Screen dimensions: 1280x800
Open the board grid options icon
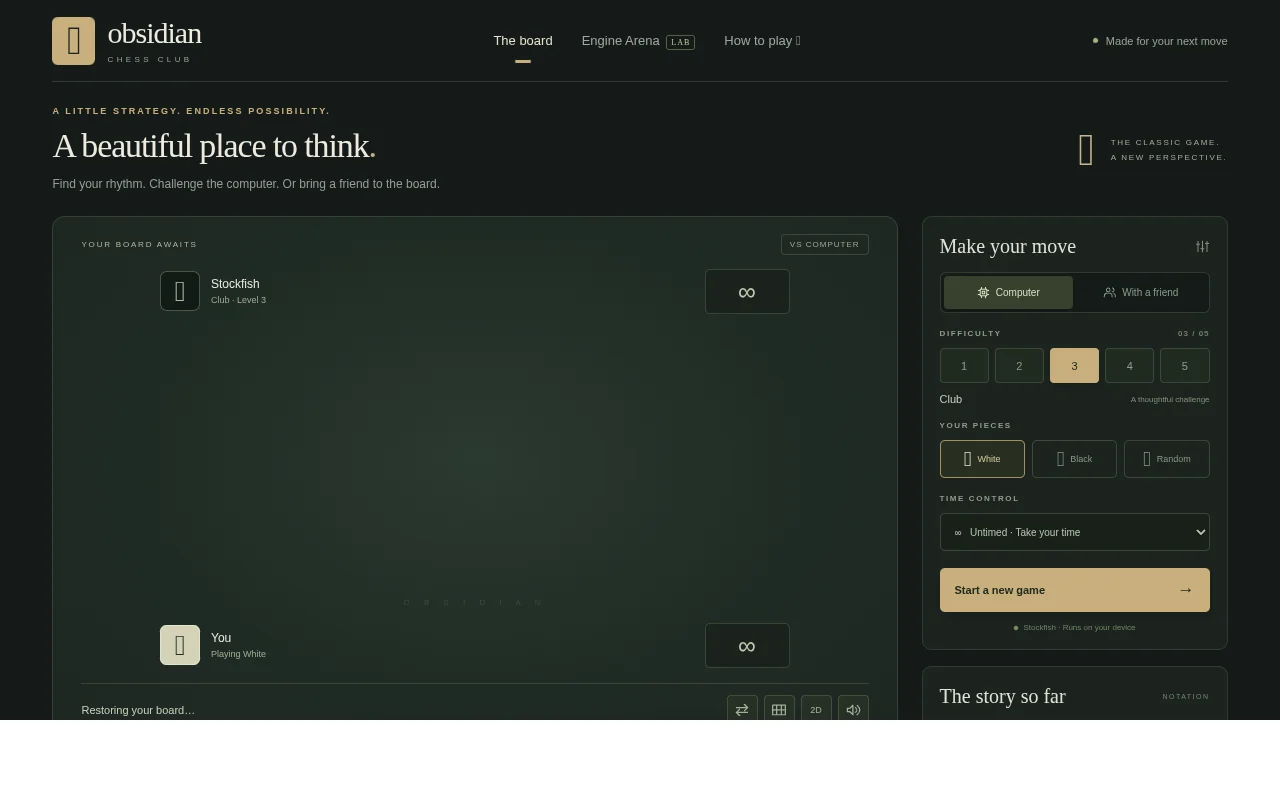[779, 709]
